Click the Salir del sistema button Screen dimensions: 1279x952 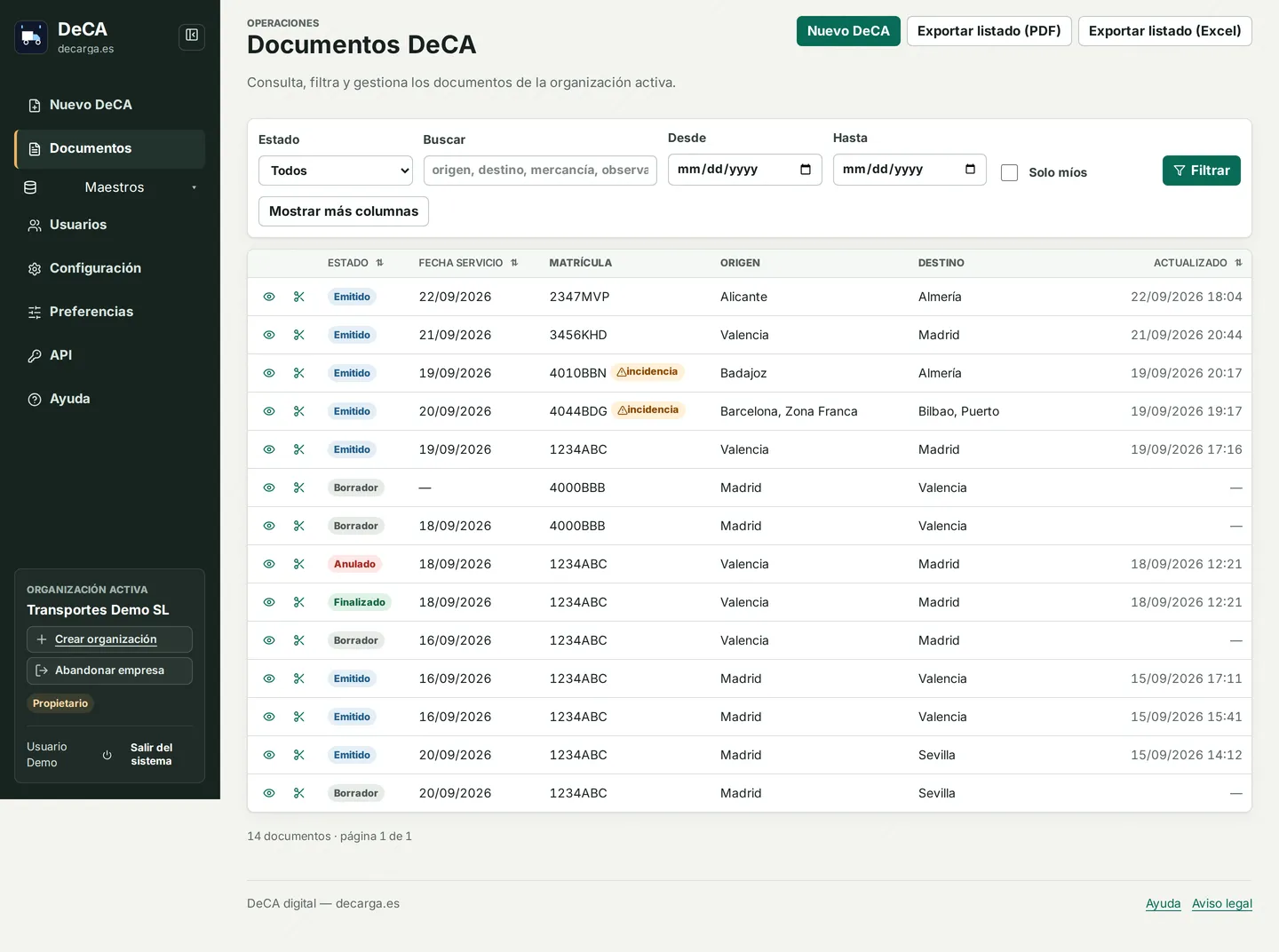[x=151, y=755]
